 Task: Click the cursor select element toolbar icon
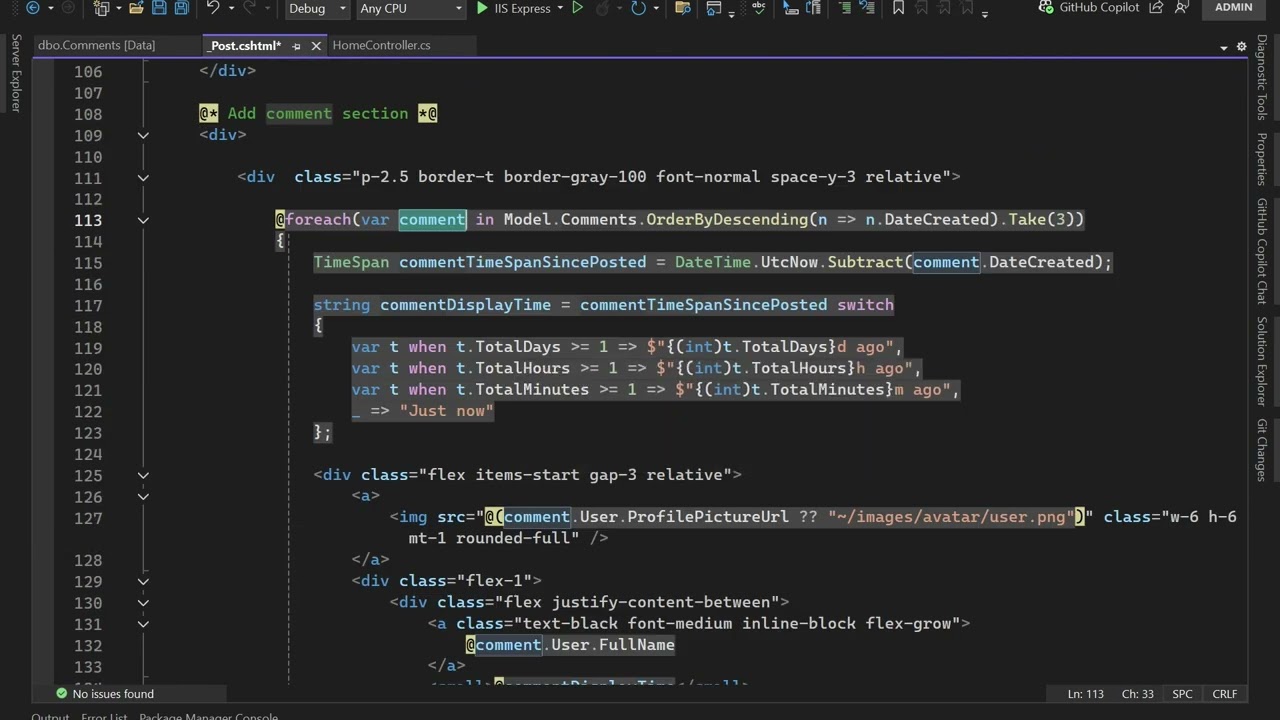[790, 8]
